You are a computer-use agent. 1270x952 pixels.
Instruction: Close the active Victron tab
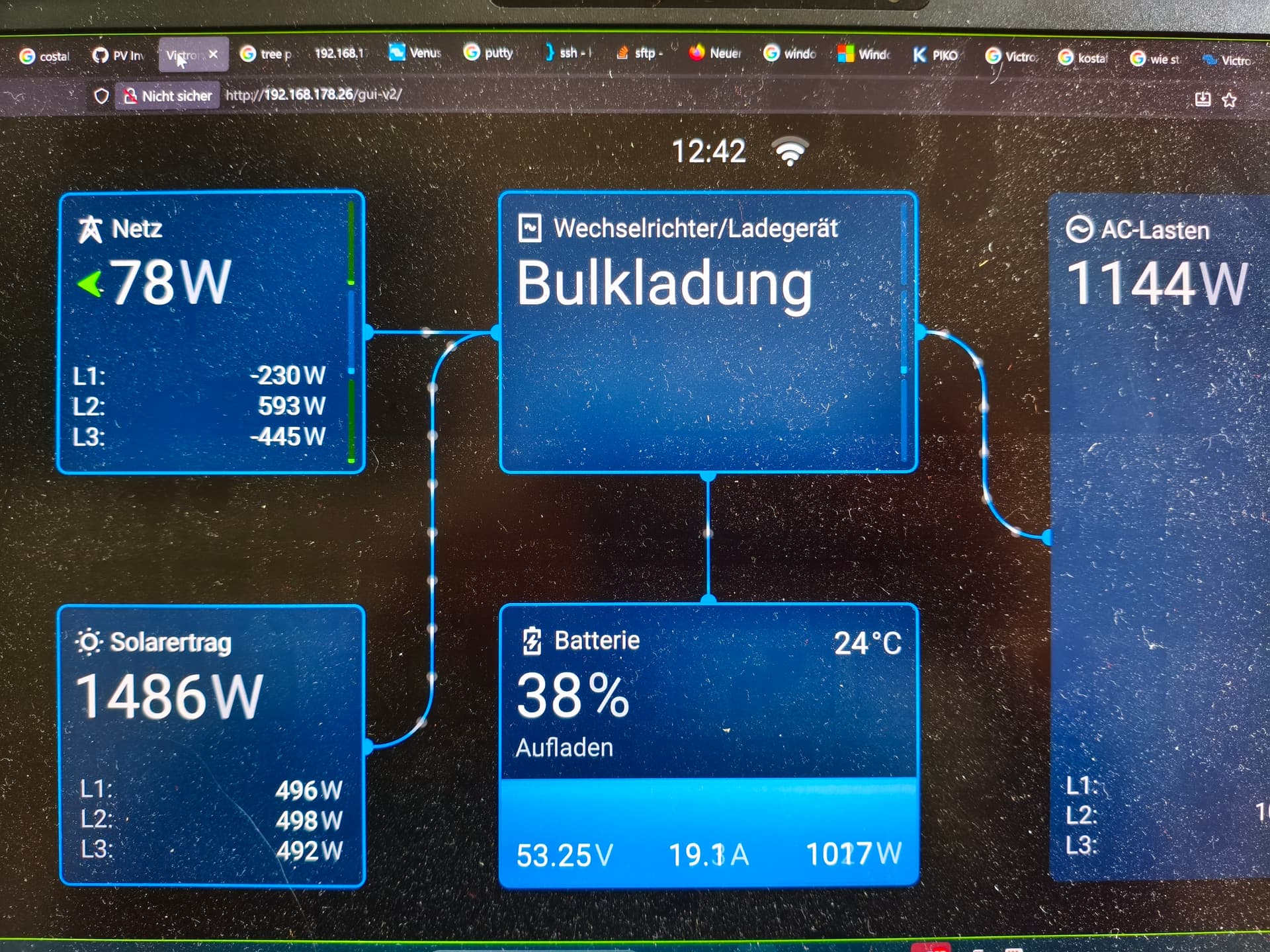213,55
